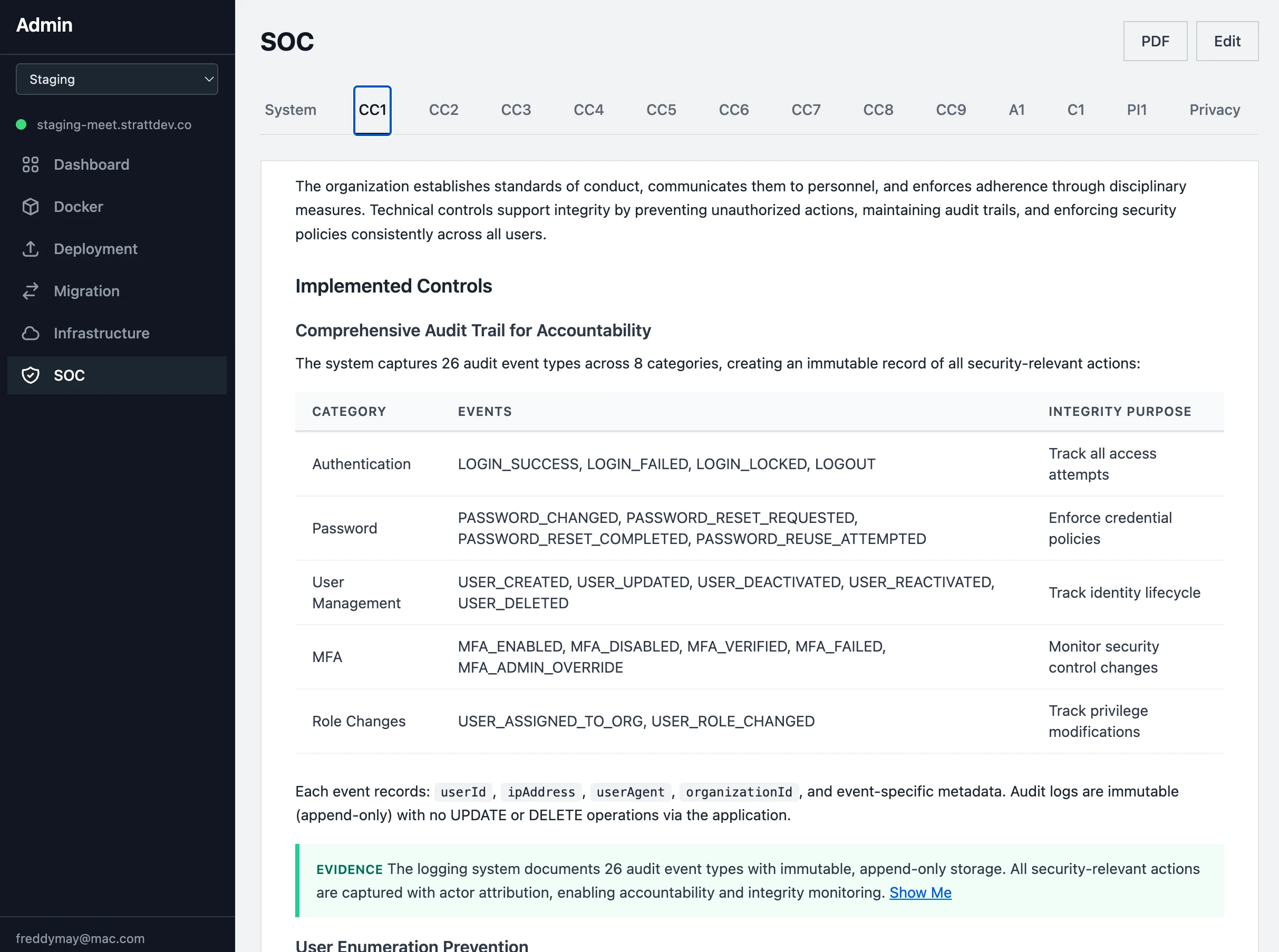Click the Infrastructure cloud icon
The width and height of the screenshot is (1279, 952).
point(31,333)
